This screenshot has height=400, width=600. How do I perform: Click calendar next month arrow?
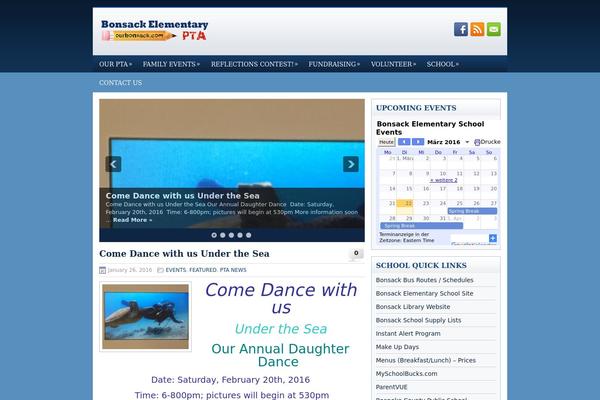(418, 142)
